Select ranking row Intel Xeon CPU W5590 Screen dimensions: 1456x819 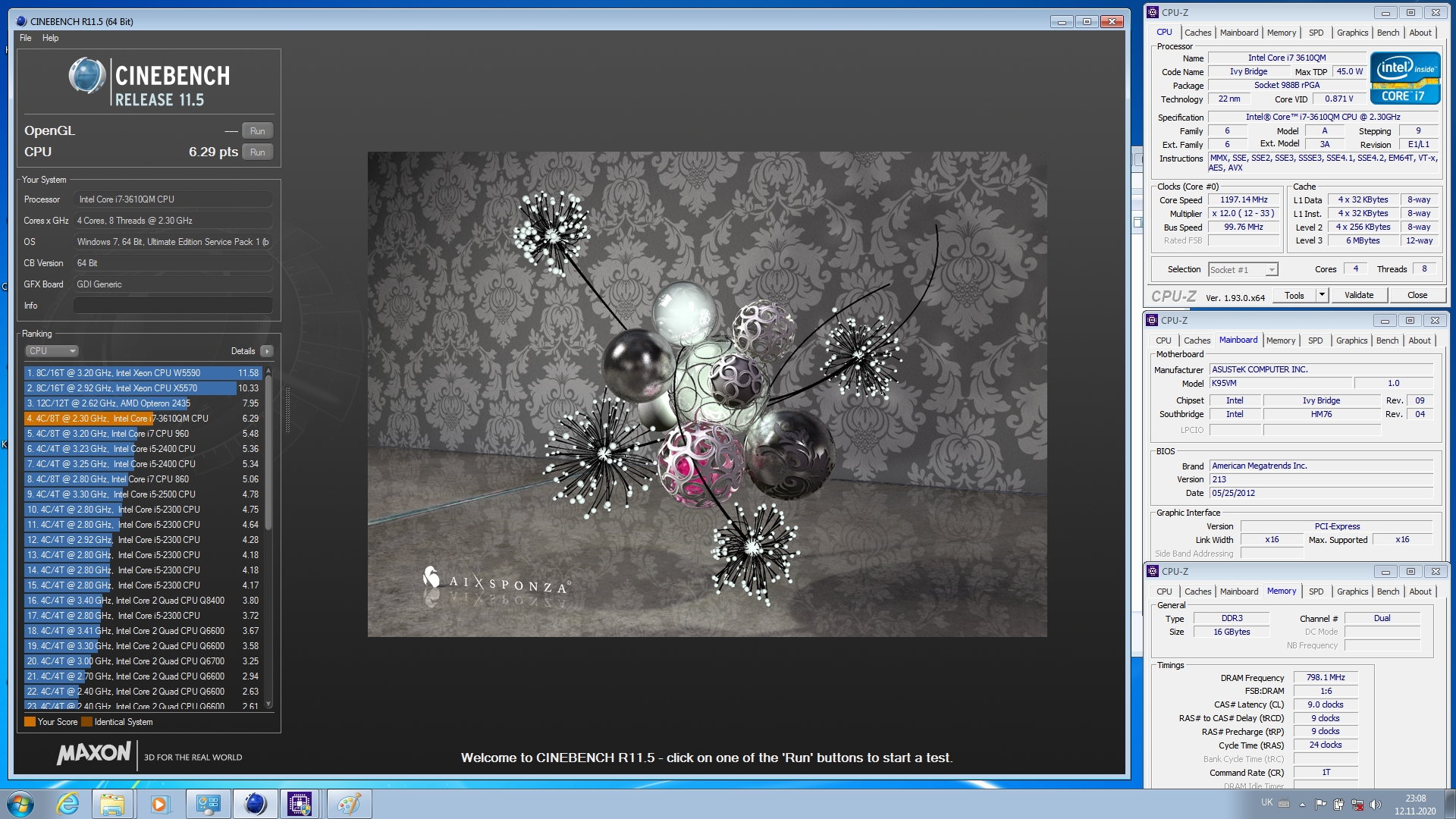tap(143, 373)
